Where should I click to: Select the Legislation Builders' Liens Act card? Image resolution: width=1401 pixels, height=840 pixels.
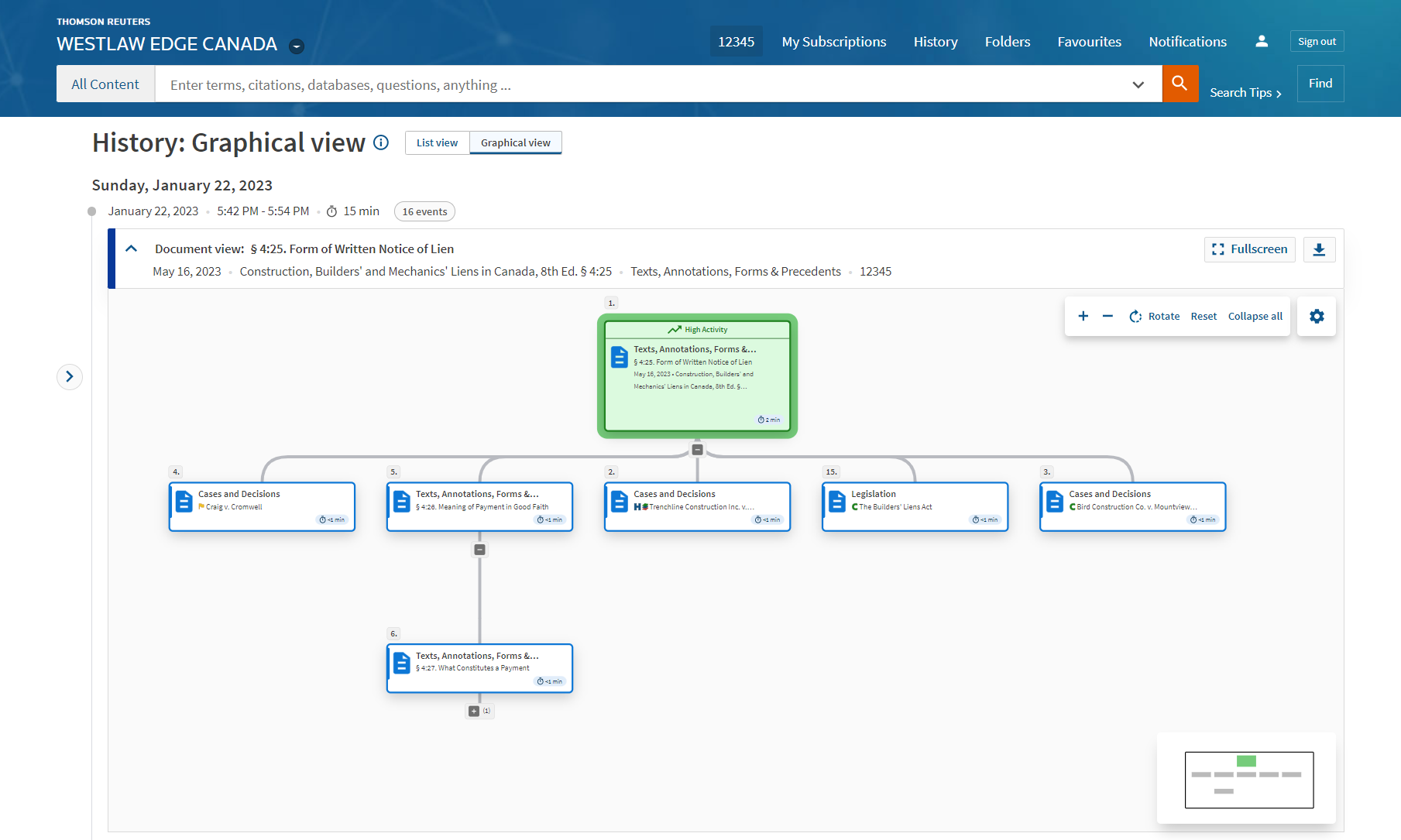click(915, 507)
